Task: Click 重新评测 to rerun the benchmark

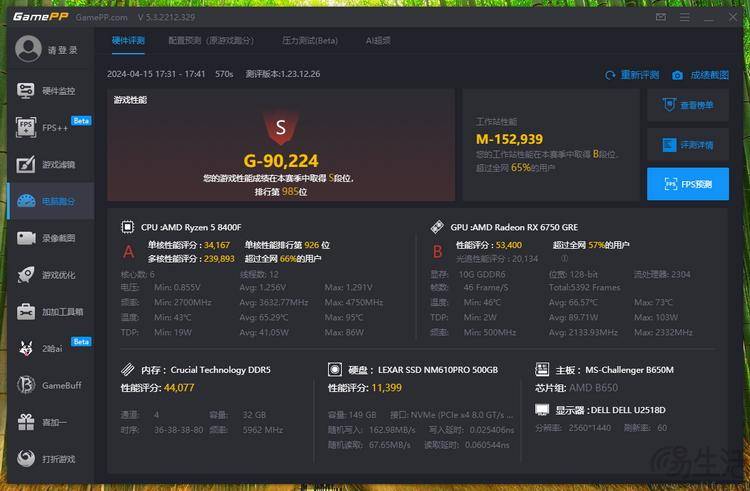Action: (x=633, y=75)
